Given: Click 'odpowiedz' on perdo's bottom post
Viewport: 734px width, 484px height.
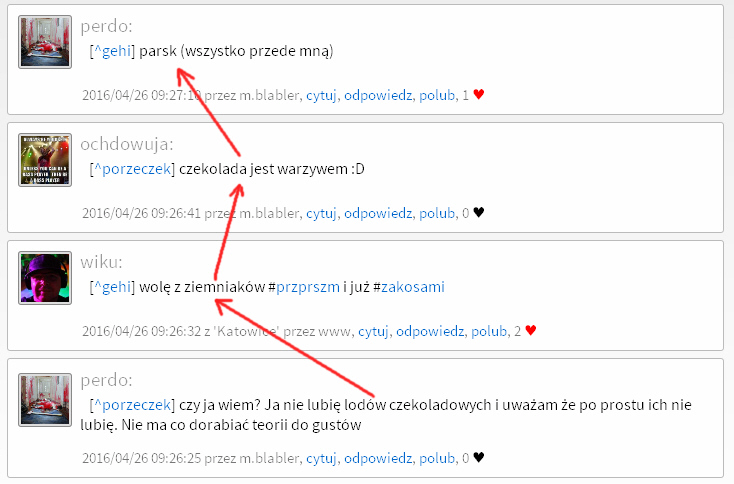Looking at the screenshot, I should (378, 458).
